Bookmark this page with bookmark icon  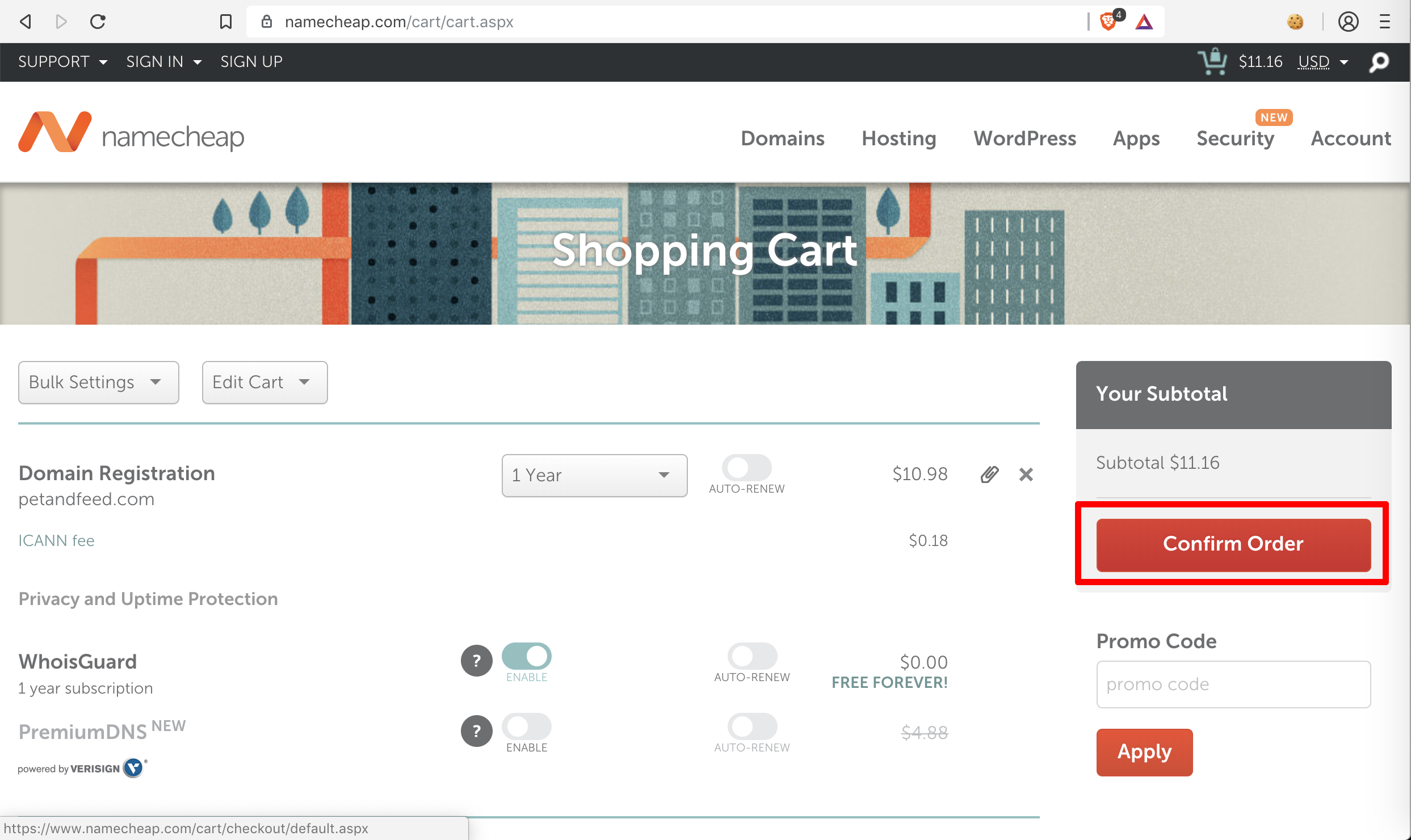226,22
